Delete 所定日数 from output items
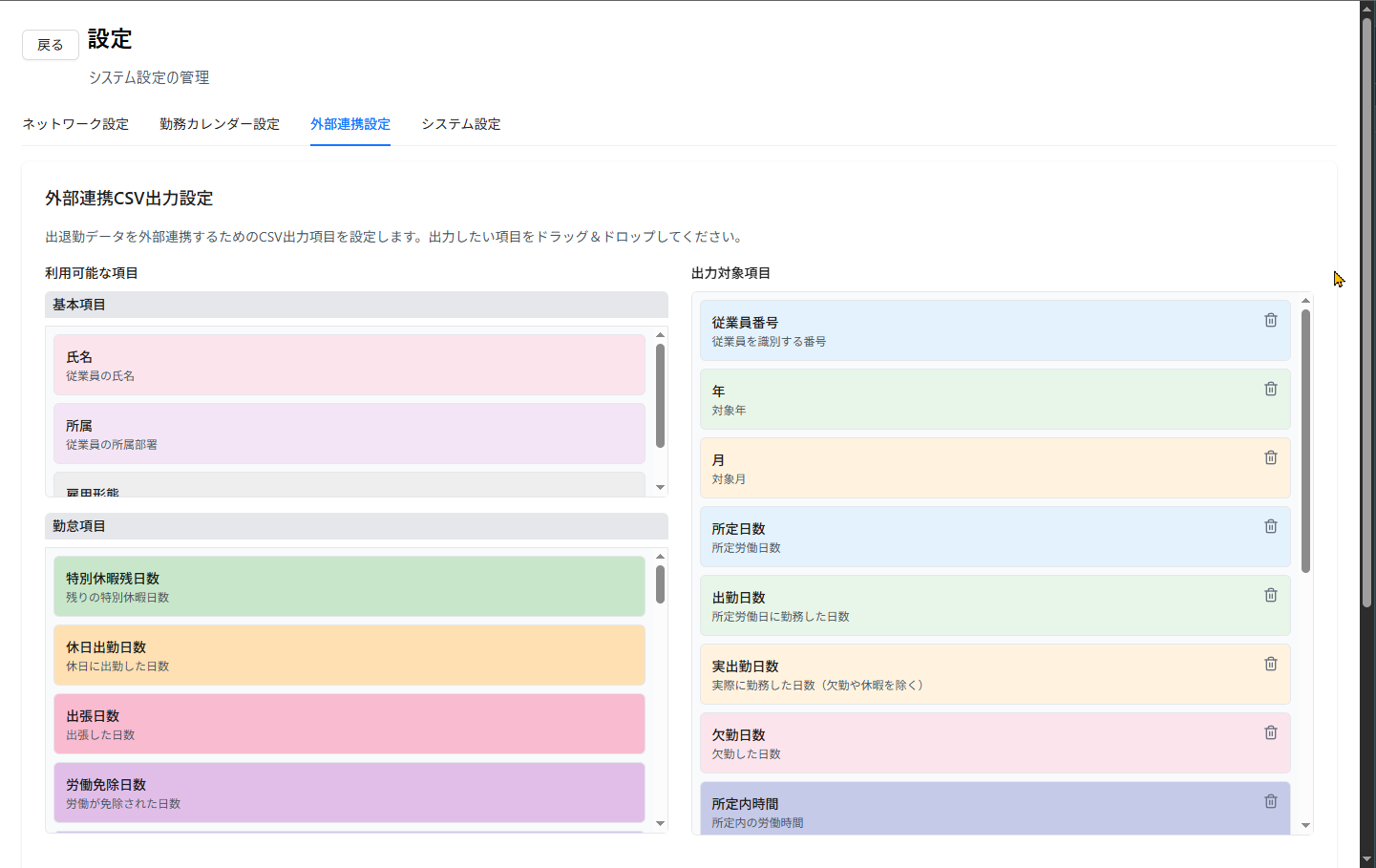Image resolution: width=1376 pixels, height=868 pixels. [x=1270, y=526]
